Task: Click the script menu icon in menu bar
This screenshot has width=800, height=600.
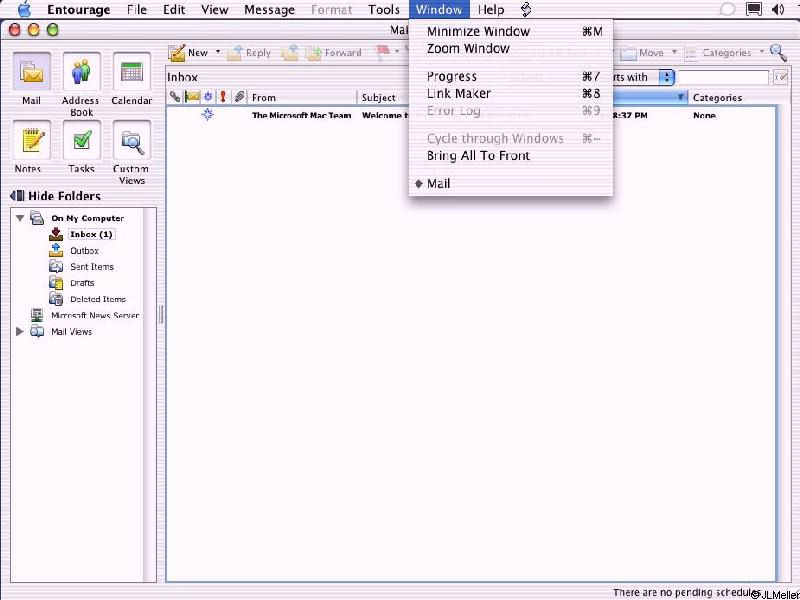Action: [x=526, y=9]
